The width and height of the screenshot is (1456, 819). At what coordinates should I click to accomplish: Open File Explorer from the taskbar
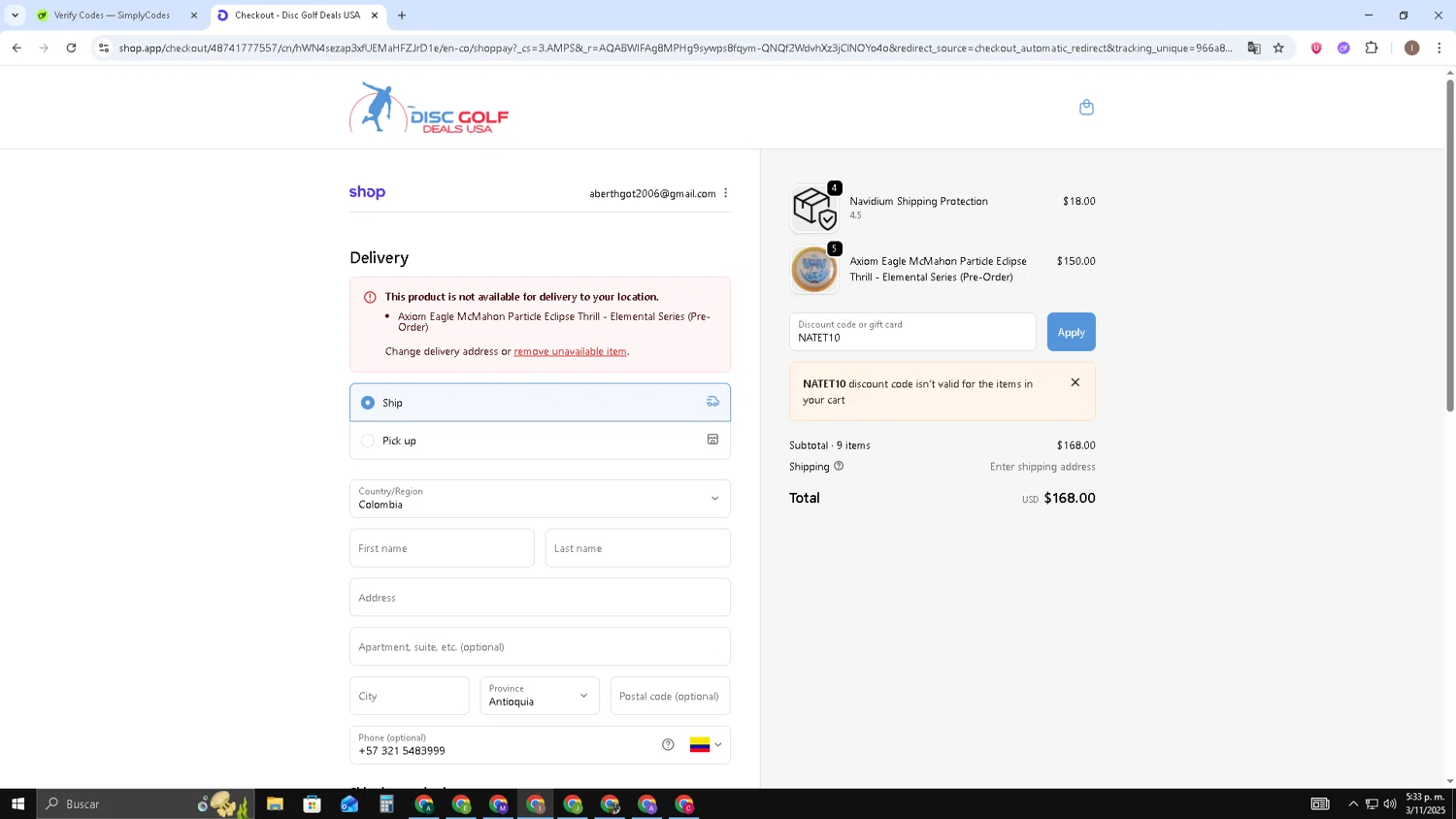(x=275, y=803)
